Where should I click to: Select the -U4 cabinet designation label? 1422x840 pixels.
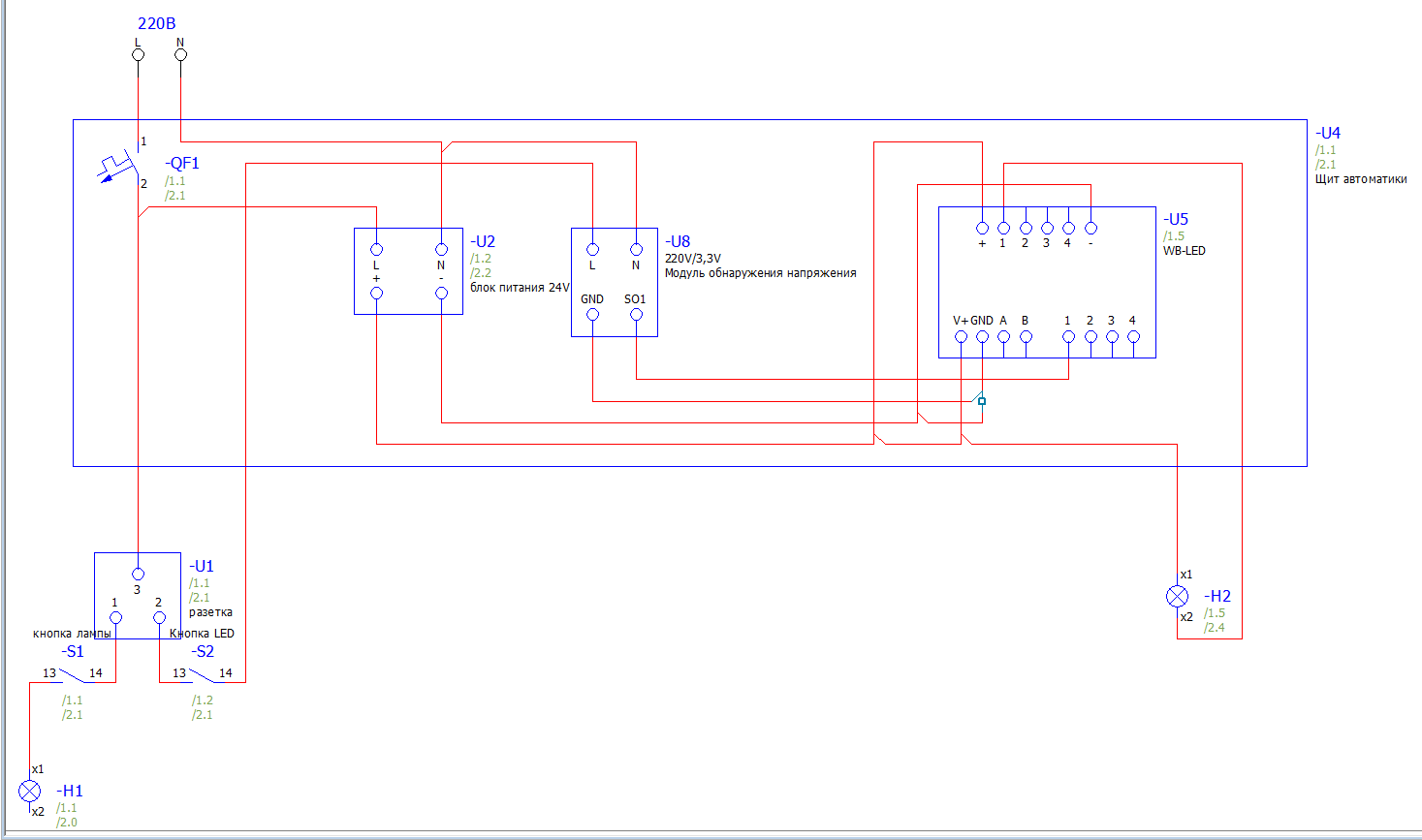[x=1328, y=133]
